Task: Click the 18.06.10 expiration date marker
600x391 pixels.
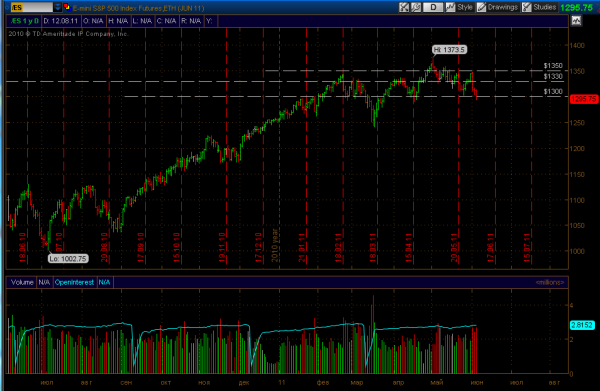Action: coord(22,247)
